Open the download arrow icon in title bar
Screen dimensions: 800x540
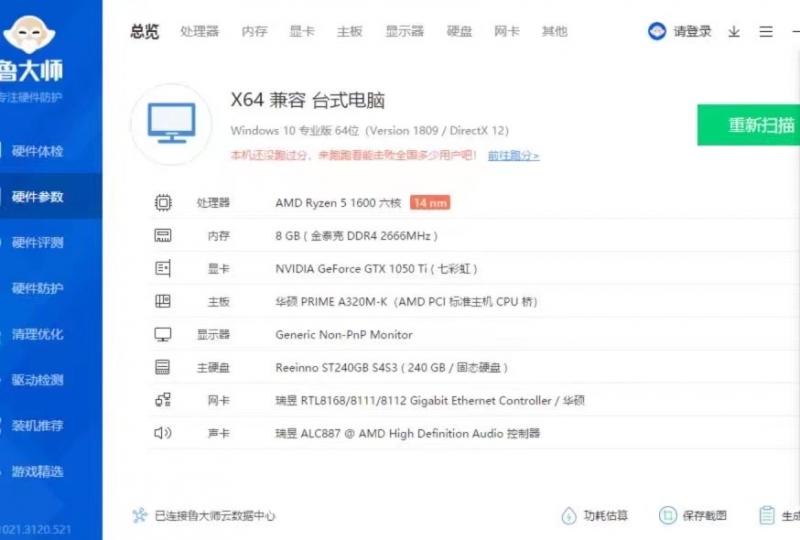coord(734,32)
